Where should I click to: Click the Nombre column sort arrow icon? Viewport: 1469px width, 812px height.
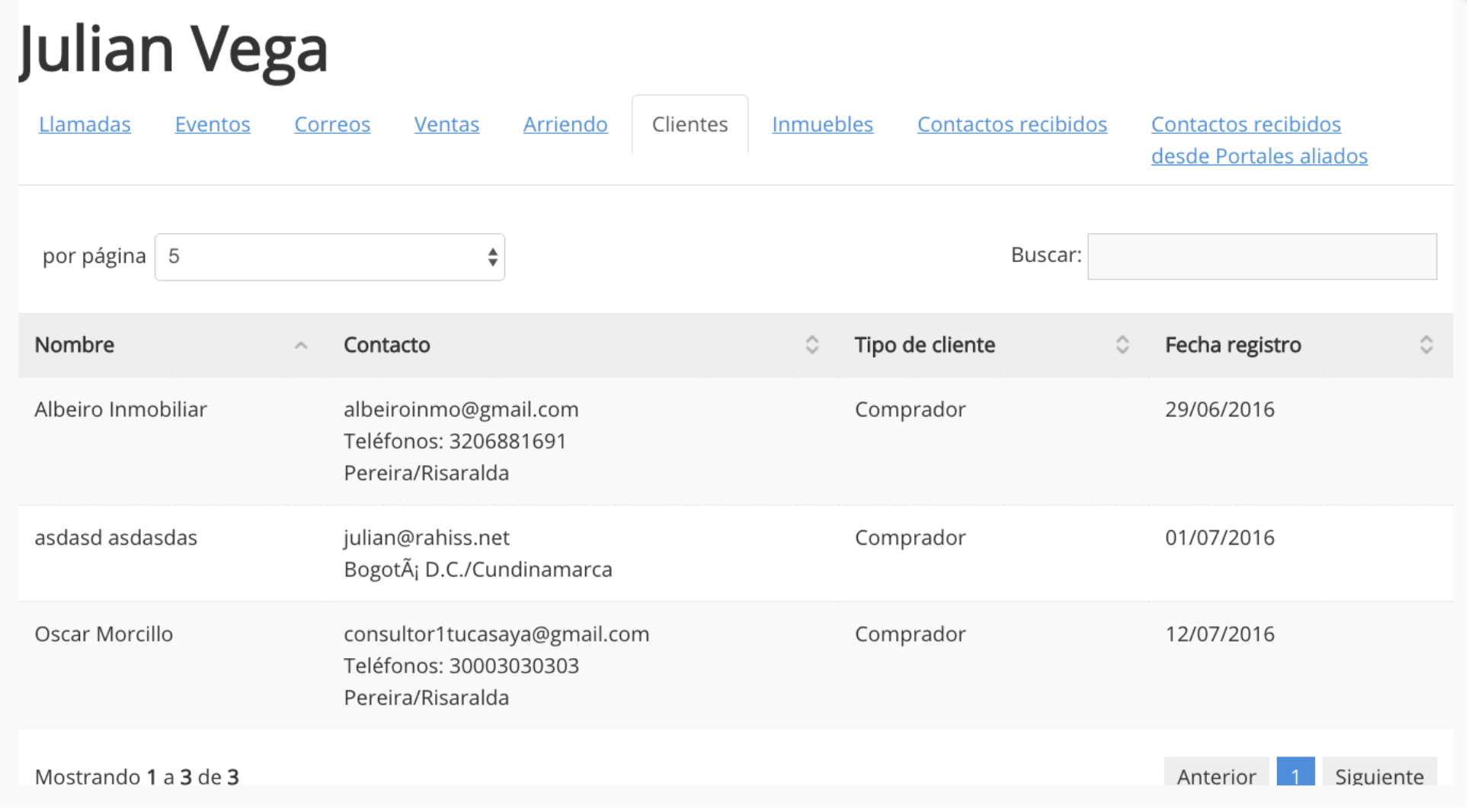301,346
